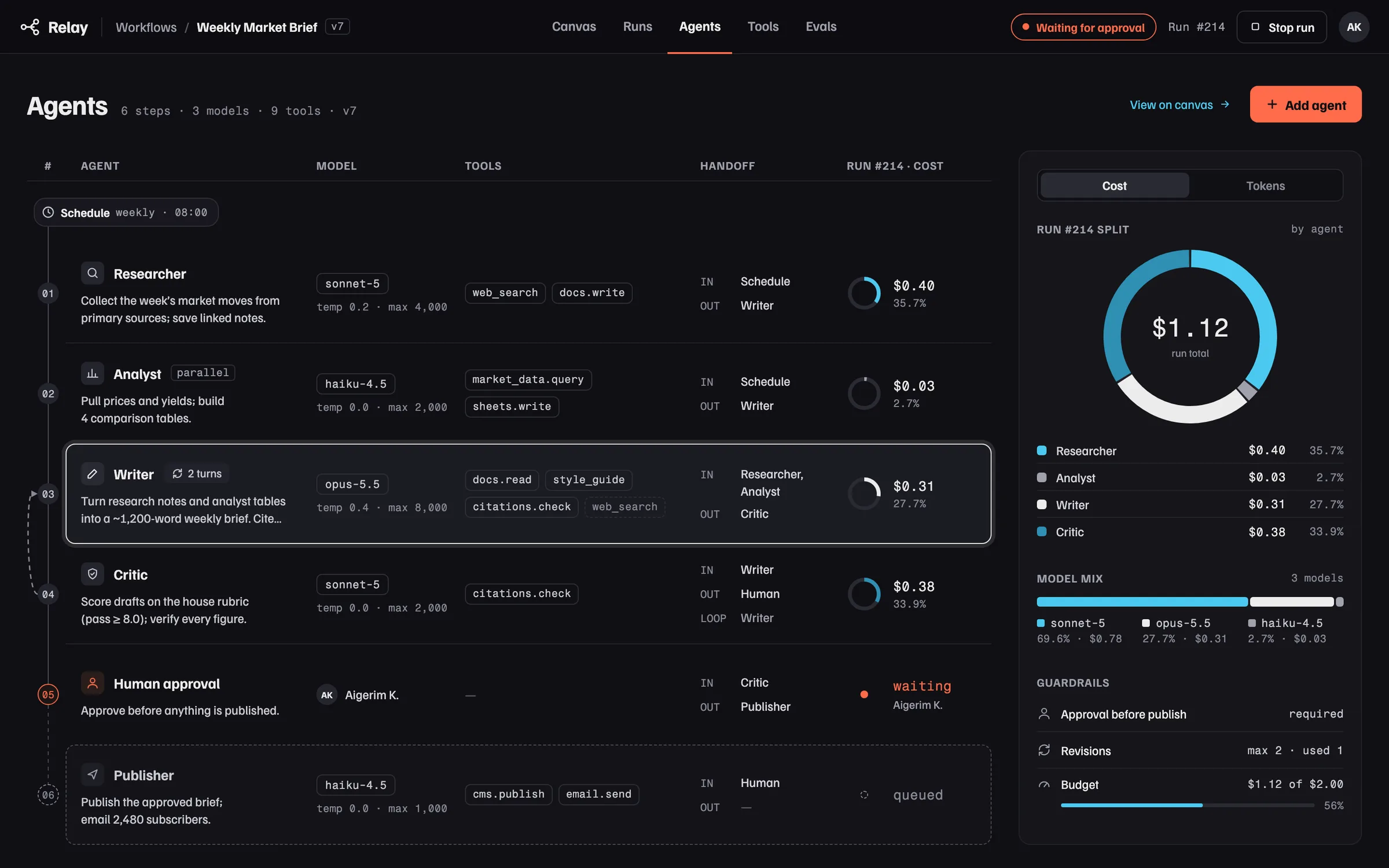1389x868 pixels.
Task: Click the Writer pencil icon
Action: 93,474
